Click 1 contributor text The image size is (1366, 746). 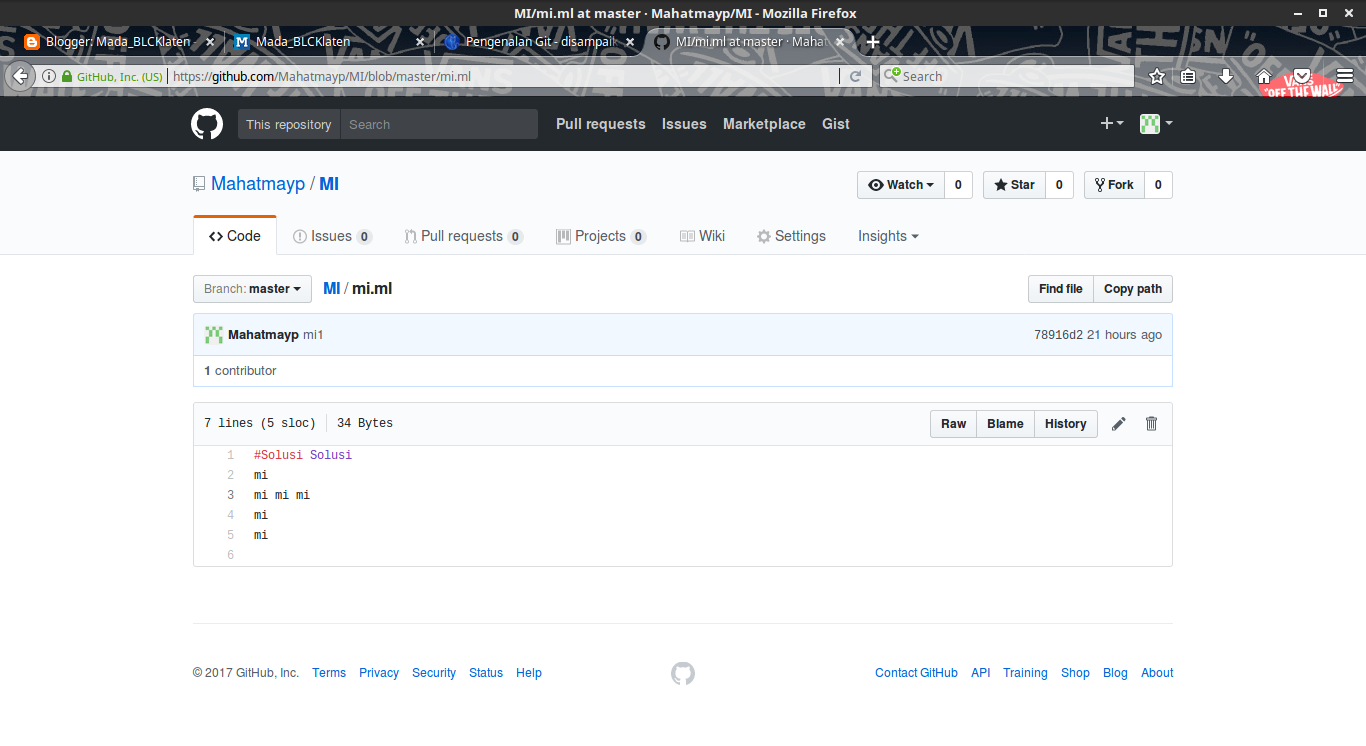pyautogui.click(x=240, y=371)
